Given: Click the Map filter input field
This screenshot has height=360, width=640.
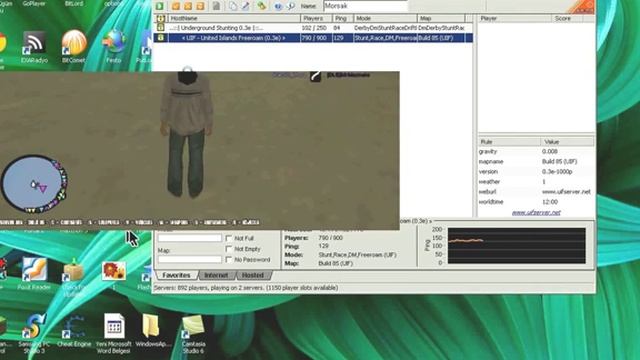Looking at the screenshot, I should (x=190, y=259).
